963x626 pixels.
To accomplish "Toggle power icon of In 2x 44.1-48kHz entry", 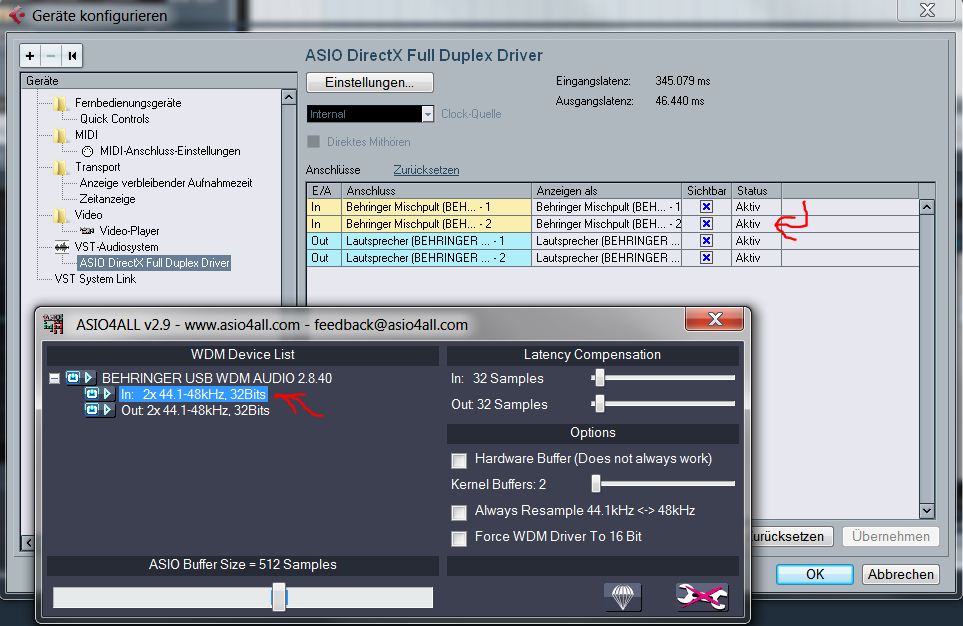I will tap(92, 393).
